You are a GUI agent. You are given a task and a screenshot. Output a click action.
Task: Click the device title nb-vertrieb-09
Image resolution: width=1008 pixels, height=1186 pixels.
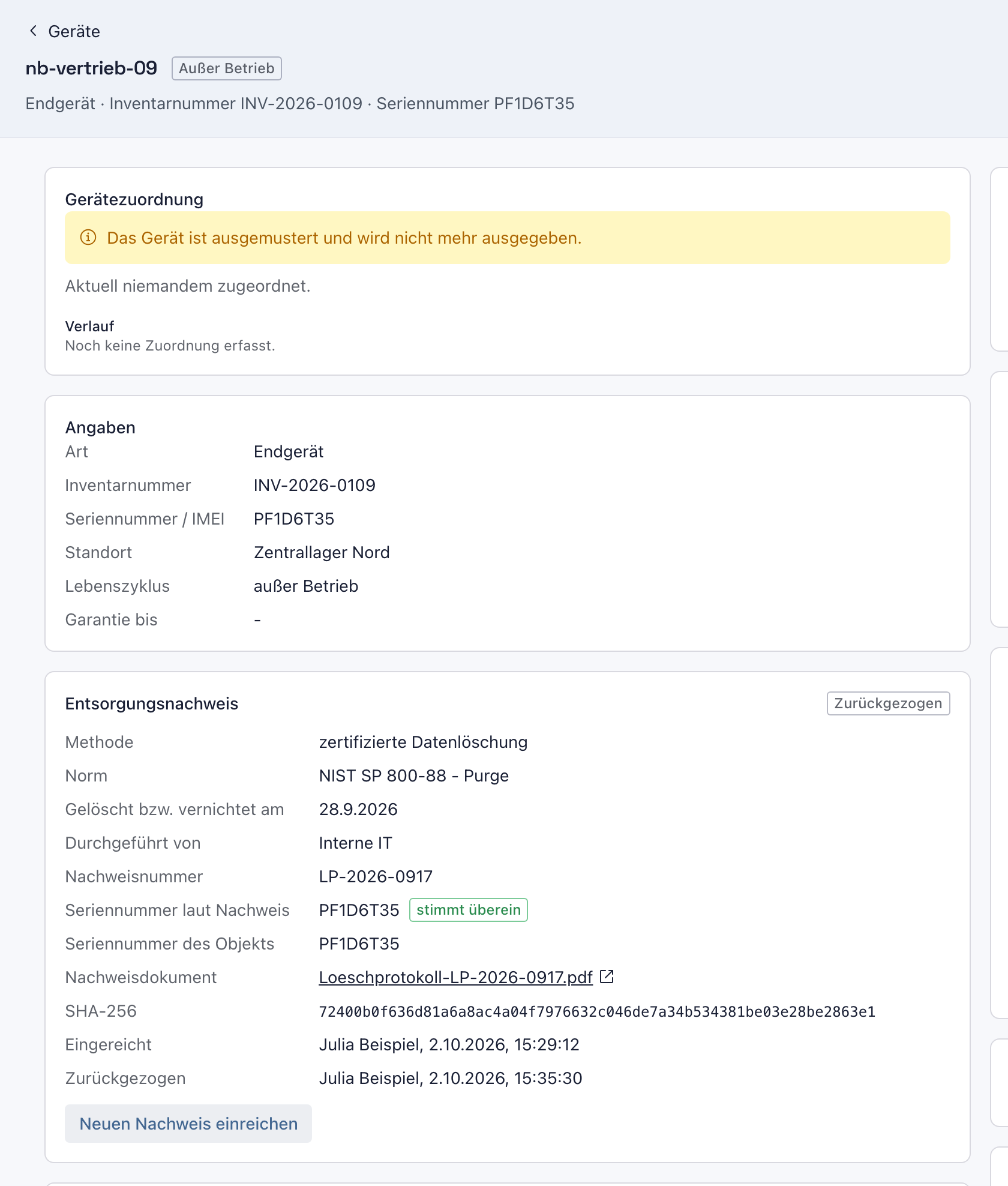[x=91, y=68]
